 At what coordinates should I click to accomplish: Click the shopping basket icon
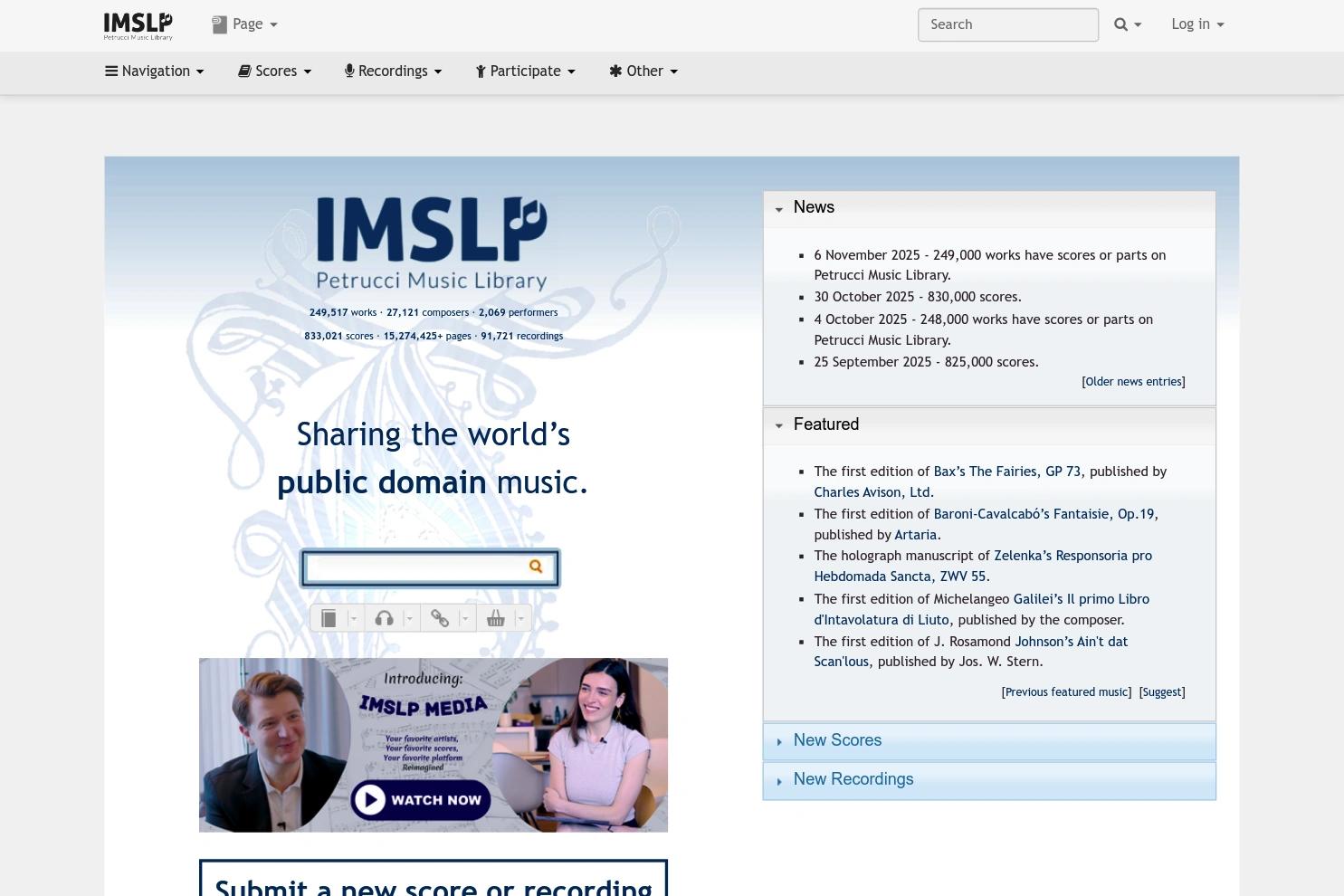[x=495, y=618]
